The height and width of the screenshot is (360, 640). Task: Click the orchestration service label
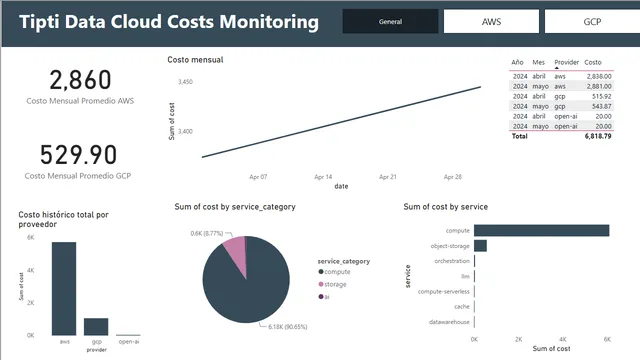click(452, 261)
